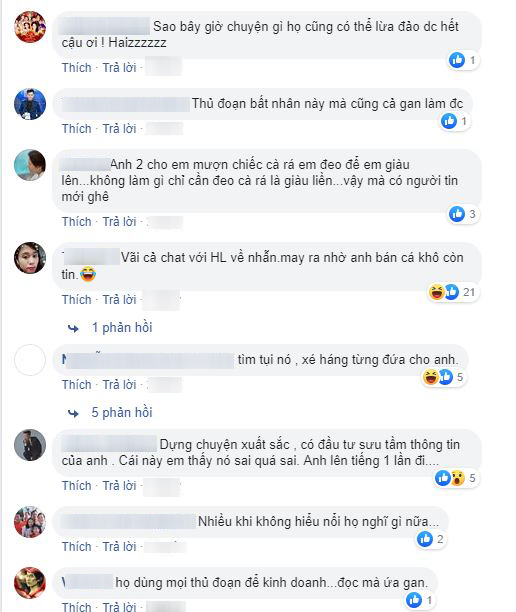This screenshot has width=516, height=612.
Task: Click 'Thích' under the 'xé háng từng đứa' comment
Action: point(77,384)
